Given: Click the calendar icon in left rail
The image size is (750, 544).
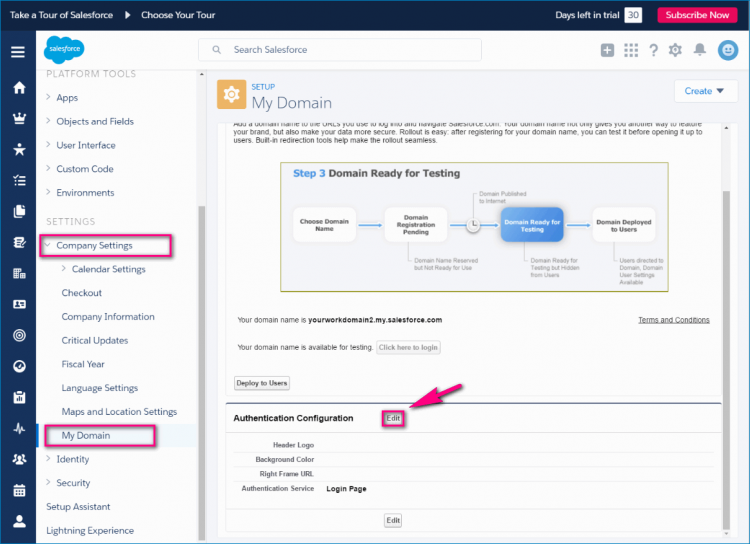Looking at the screenshot, I should click(18, 490).
